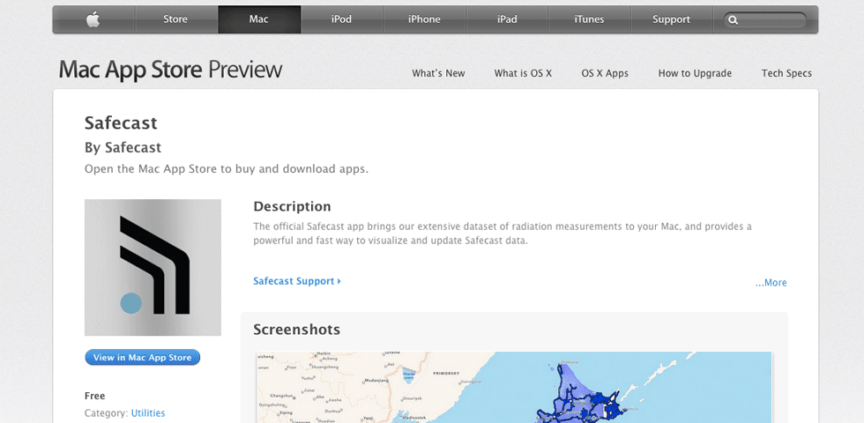Click the Safecast app icon
The height and width of the screenshot is (423, 864).
pos(153,267)
